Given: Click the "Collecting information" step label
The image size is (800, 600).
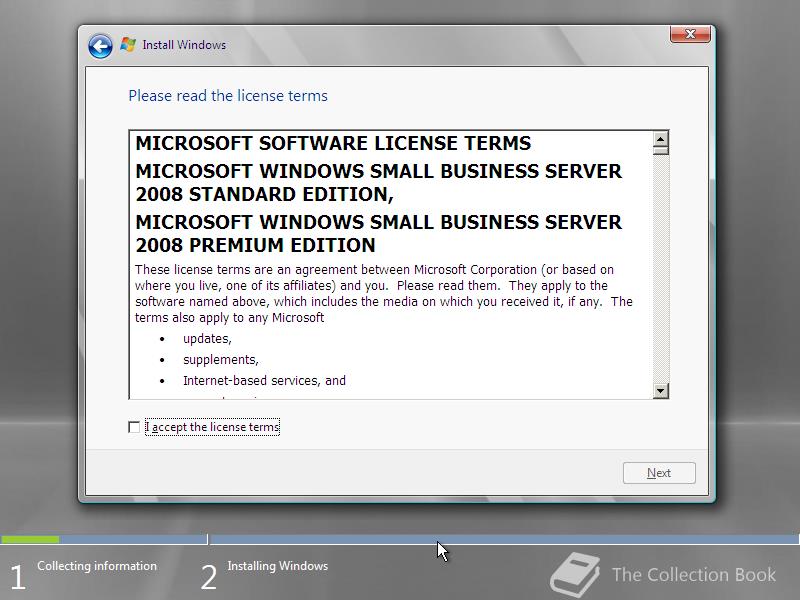Looking at the screenshot, I should click(97, 566).
